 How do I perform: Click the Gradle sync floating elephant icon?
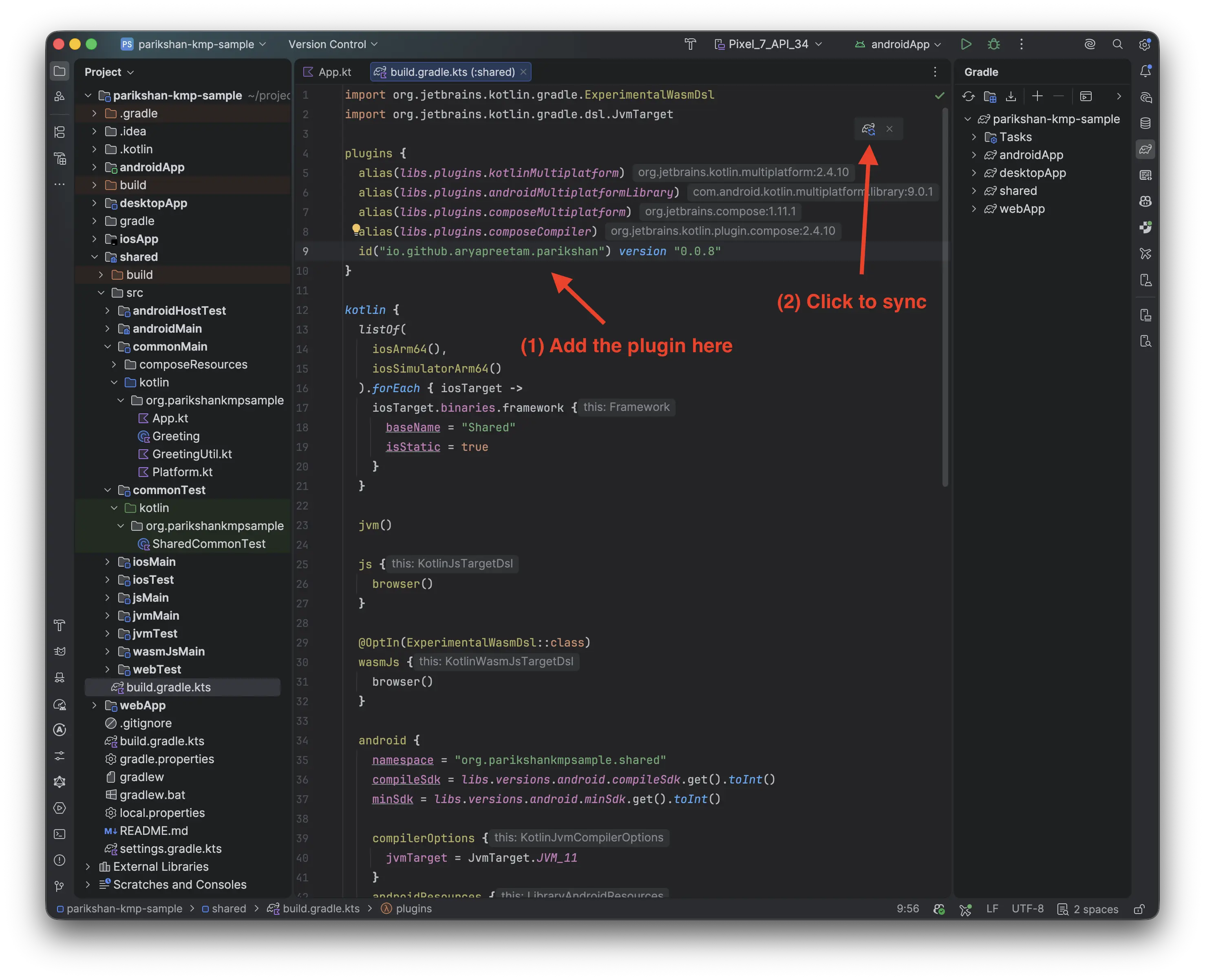[x=868, y=129]
